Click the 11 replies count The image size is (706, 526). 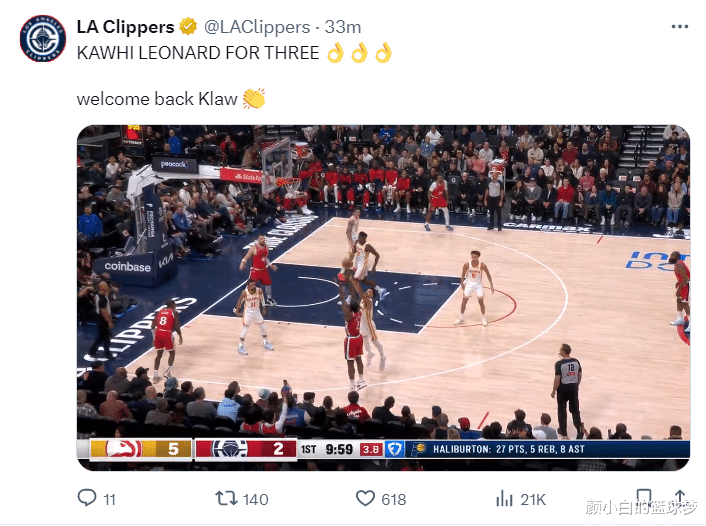[x=109, y=499]
